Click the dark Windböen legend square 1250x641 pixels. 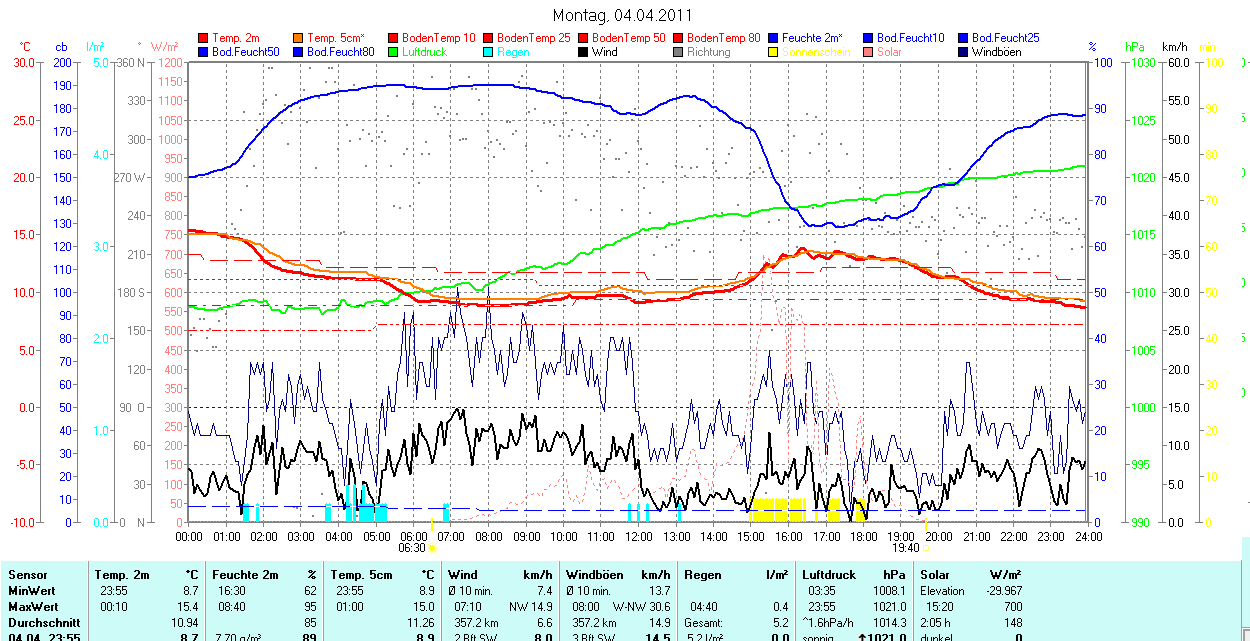click(x=964, y=52)
